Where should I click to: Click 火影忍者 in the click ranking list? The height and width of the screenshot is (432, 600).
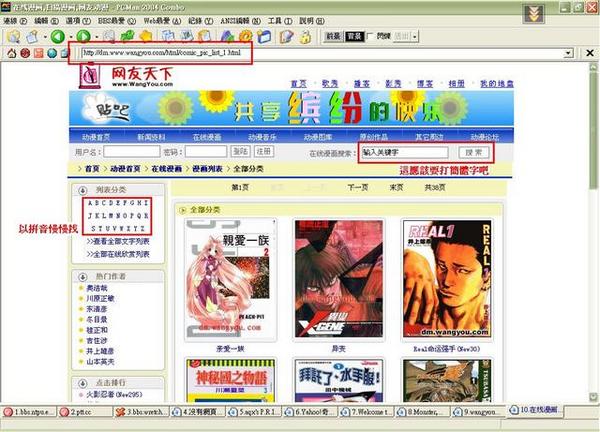(114, 394)
